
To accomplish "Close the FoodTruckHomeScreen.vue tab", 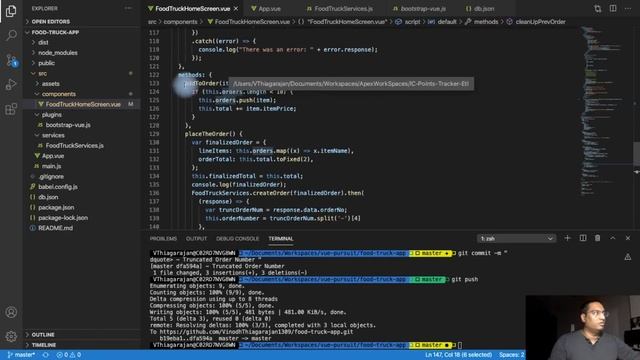I will coord(236,9).
